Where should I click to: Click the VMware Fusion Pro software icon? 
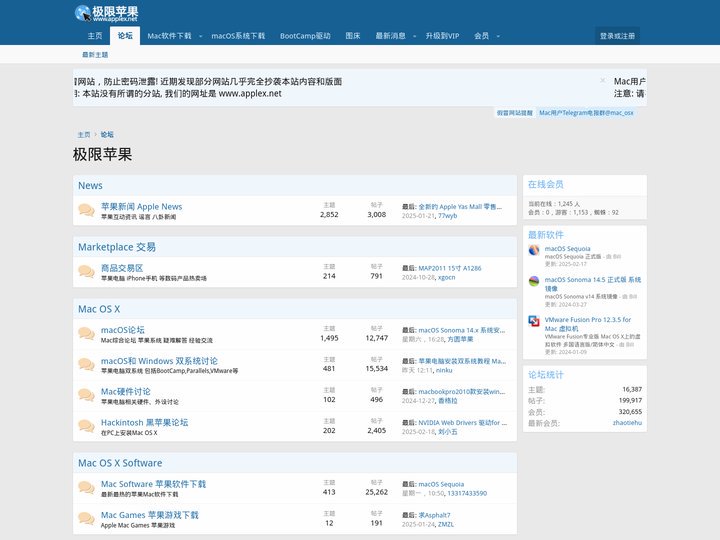(x=534, y=321)
